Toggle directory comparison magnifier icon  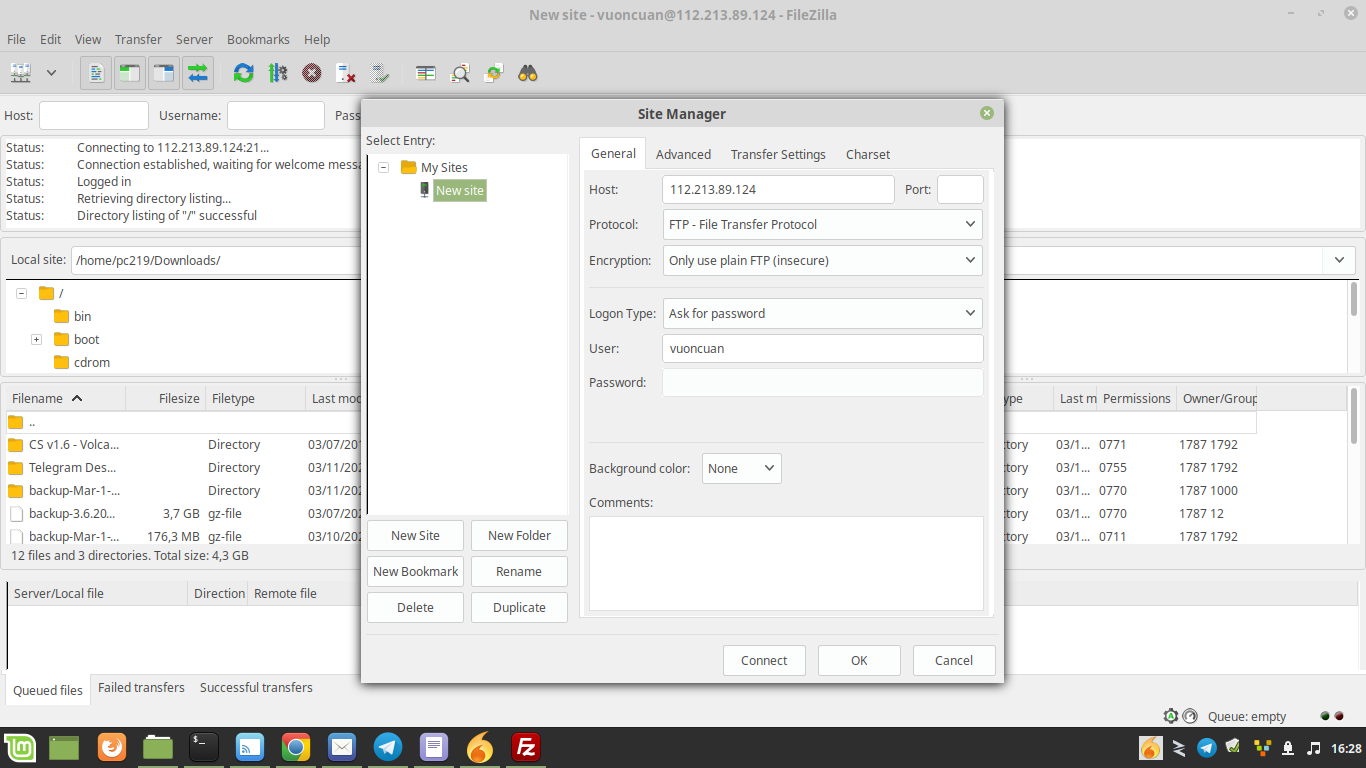click(x=460, y=73)
